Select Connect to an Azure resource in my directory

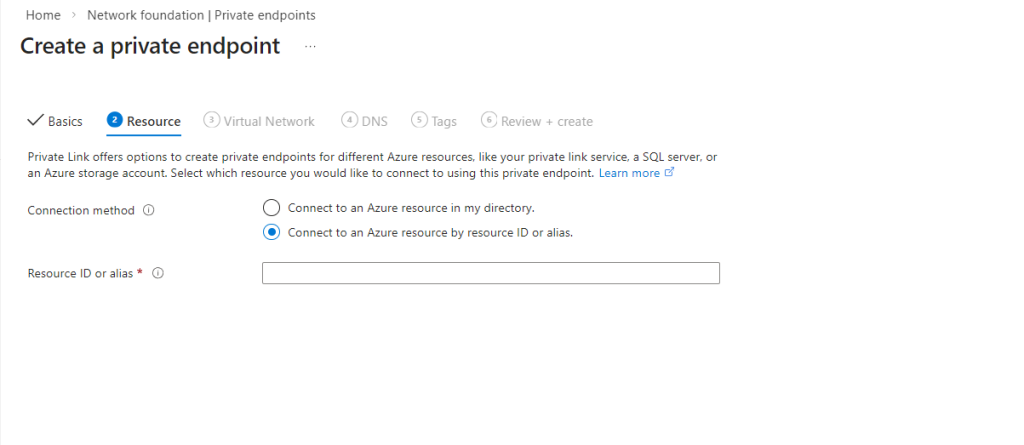271,208
